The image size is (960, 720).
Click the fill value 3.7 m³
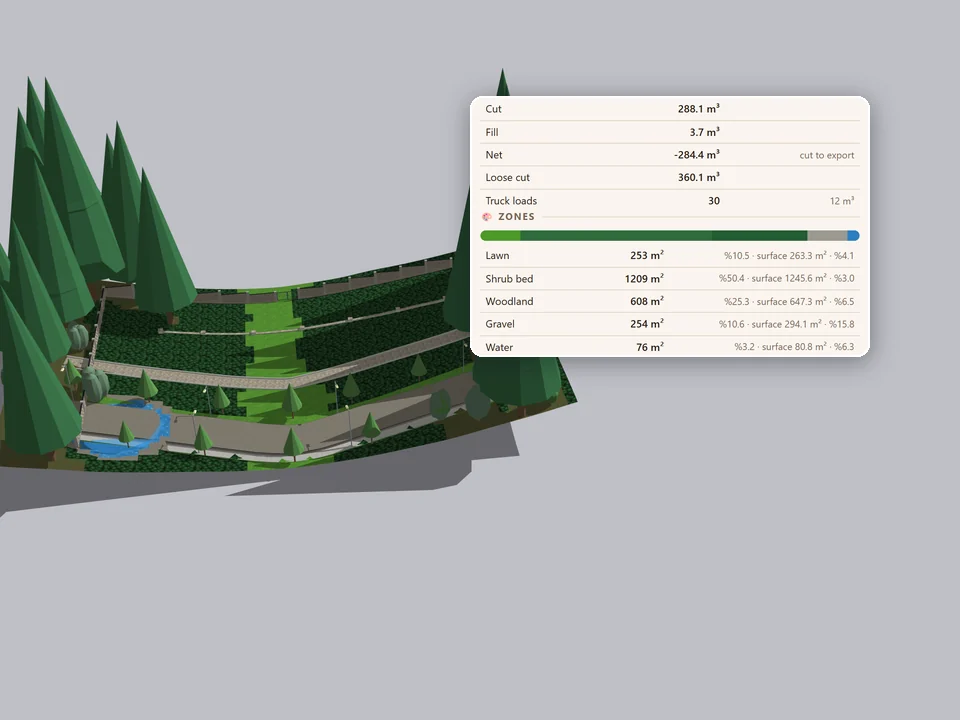[x=705, y=132]
